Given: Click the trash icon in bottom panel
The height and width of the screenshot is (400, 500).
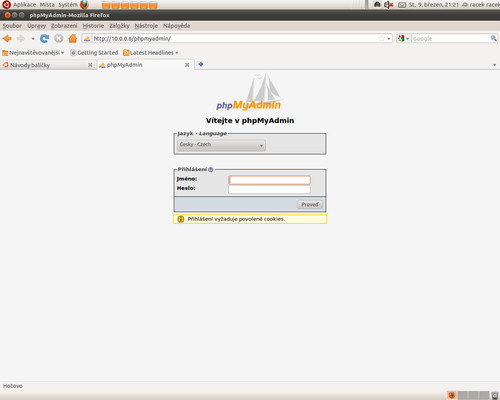Looking at the screenshot, I should pos(495,395).
